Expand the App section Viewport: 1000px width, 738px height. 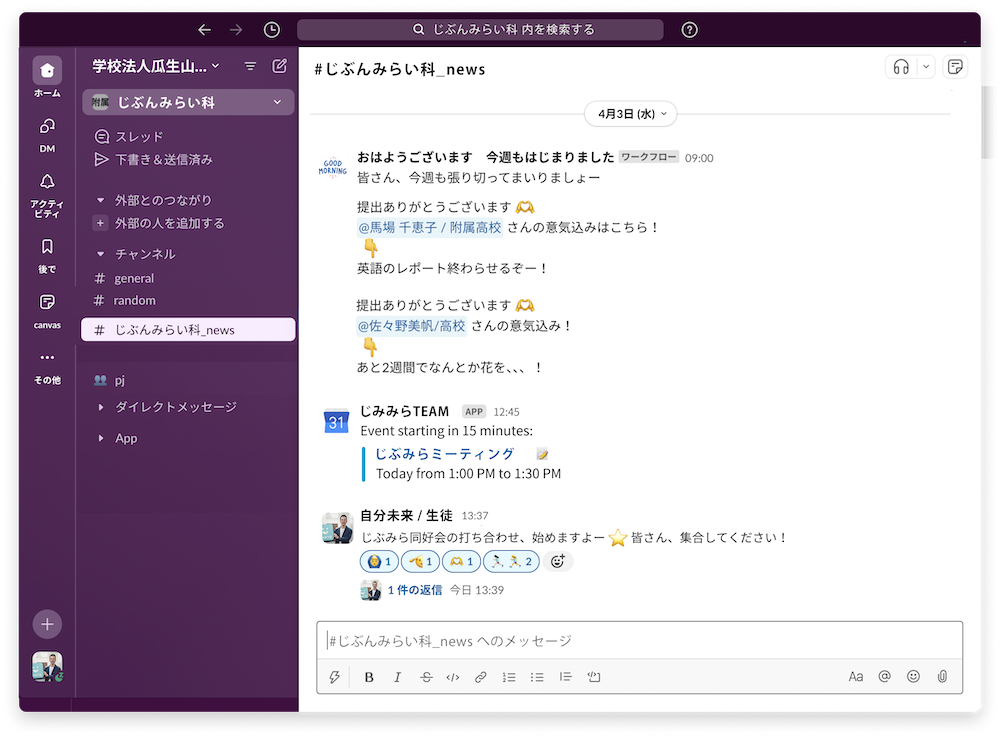(100, 438)
